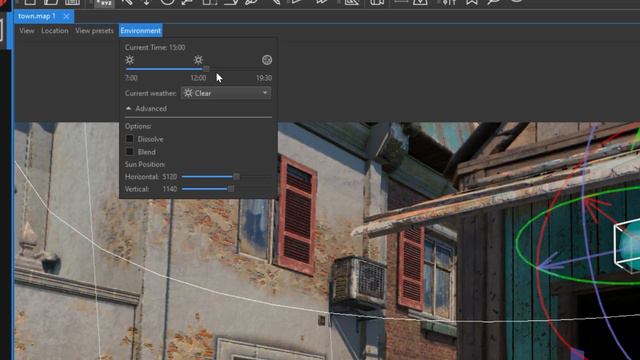This screenshot has height=360, width=640.
Task: Click the Horizontal value 5120
Action: click(170, 177)
